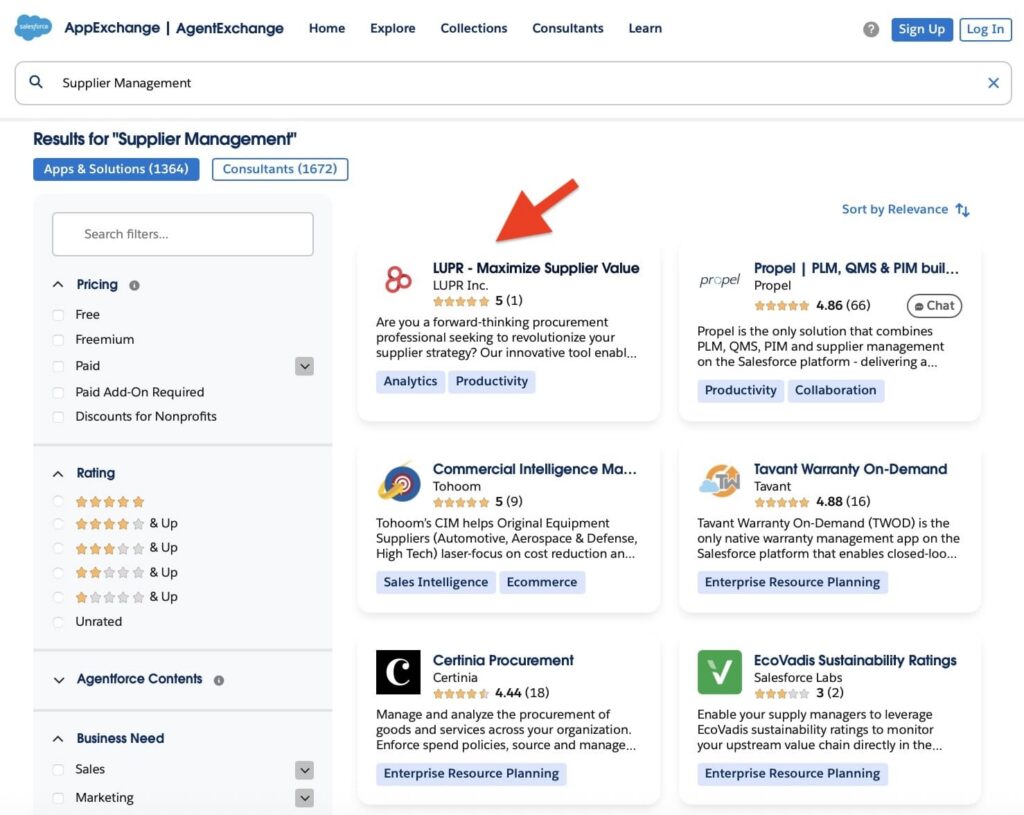Screen dimensions: 1024x815
Task: Click the search magnifier icon
Action: click(37, 82)
